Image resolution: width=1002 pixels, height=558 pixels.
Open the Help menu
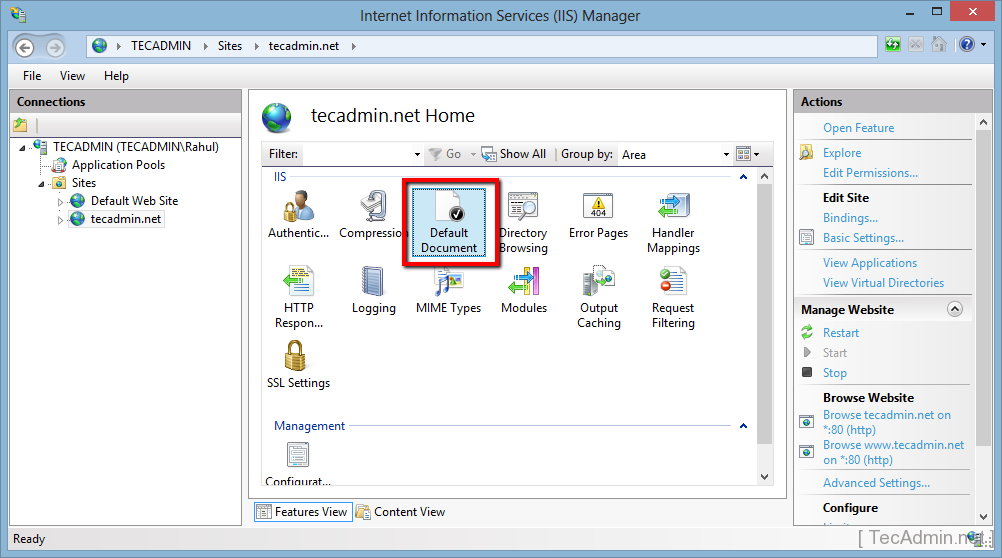coord(116,75)
